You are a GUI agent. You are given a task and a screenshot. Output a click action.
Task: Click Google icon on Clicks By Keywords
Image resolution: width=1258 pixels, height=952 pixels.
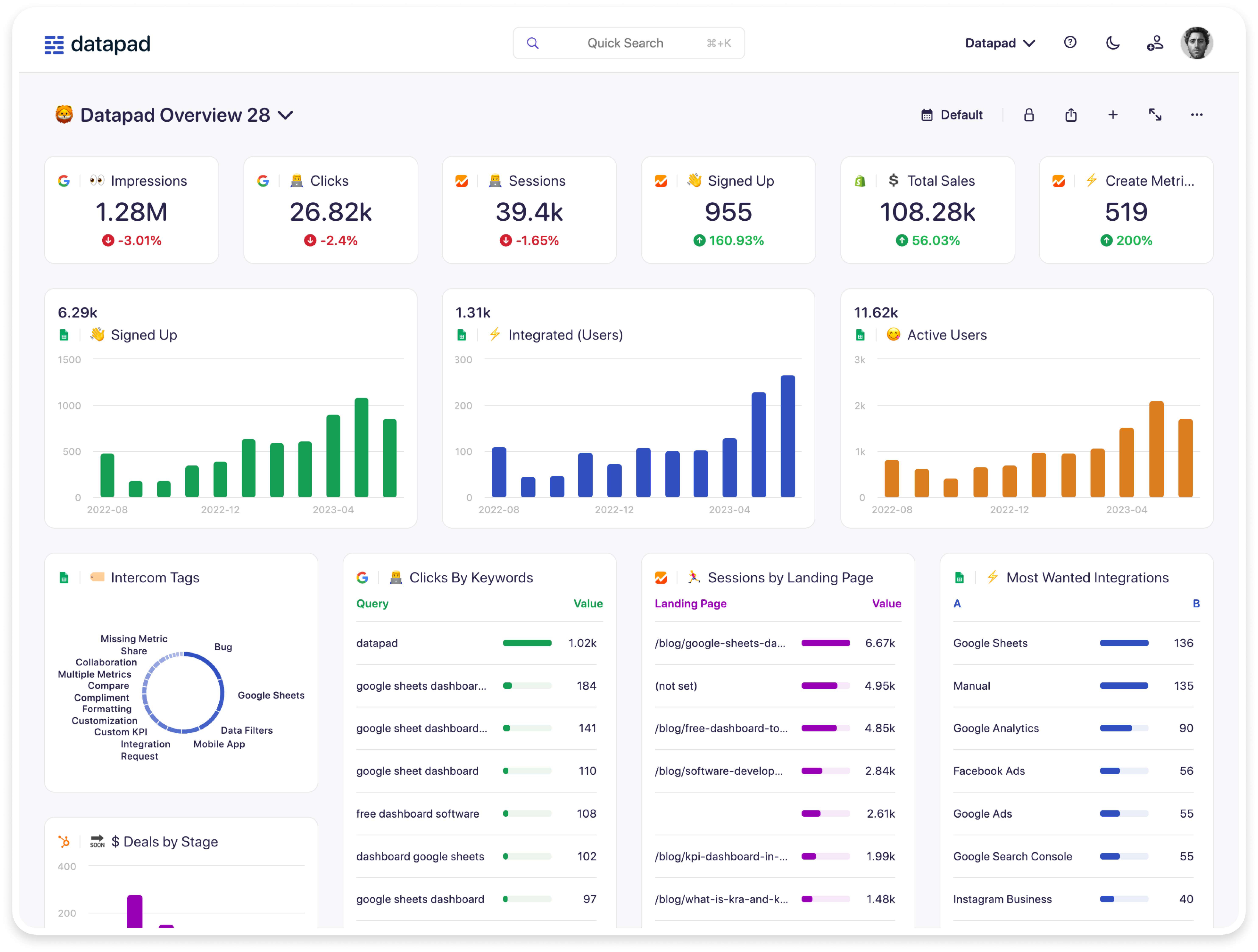[362, 578]
